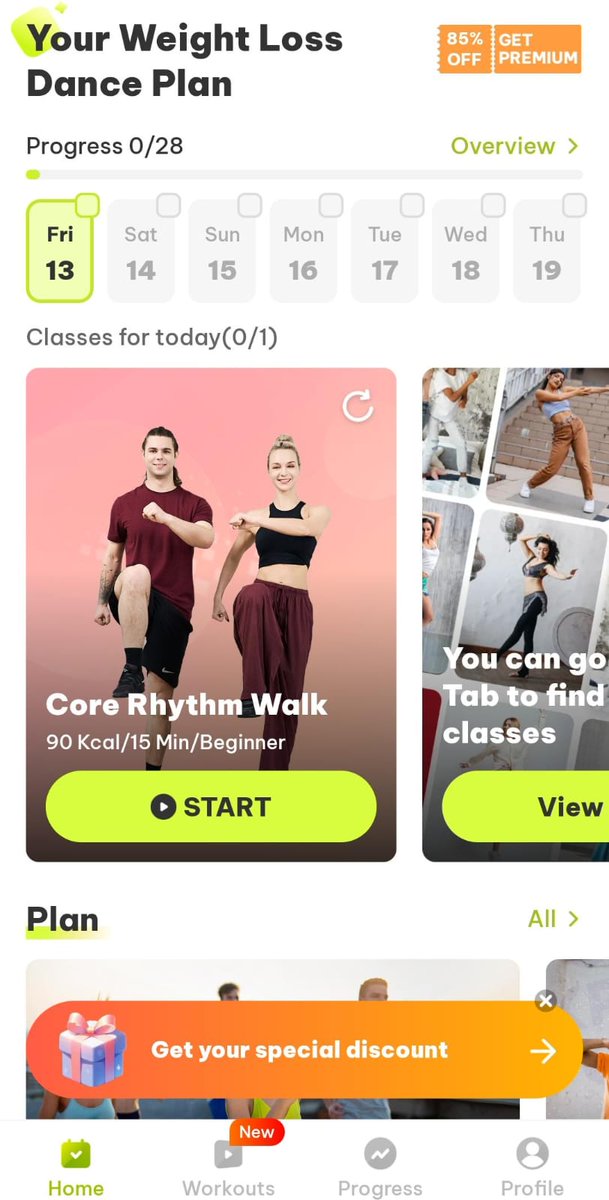Viewport: 609px width, 1200px height.
Task: Expand All plans chevron
Action: (x=573, y=918)
